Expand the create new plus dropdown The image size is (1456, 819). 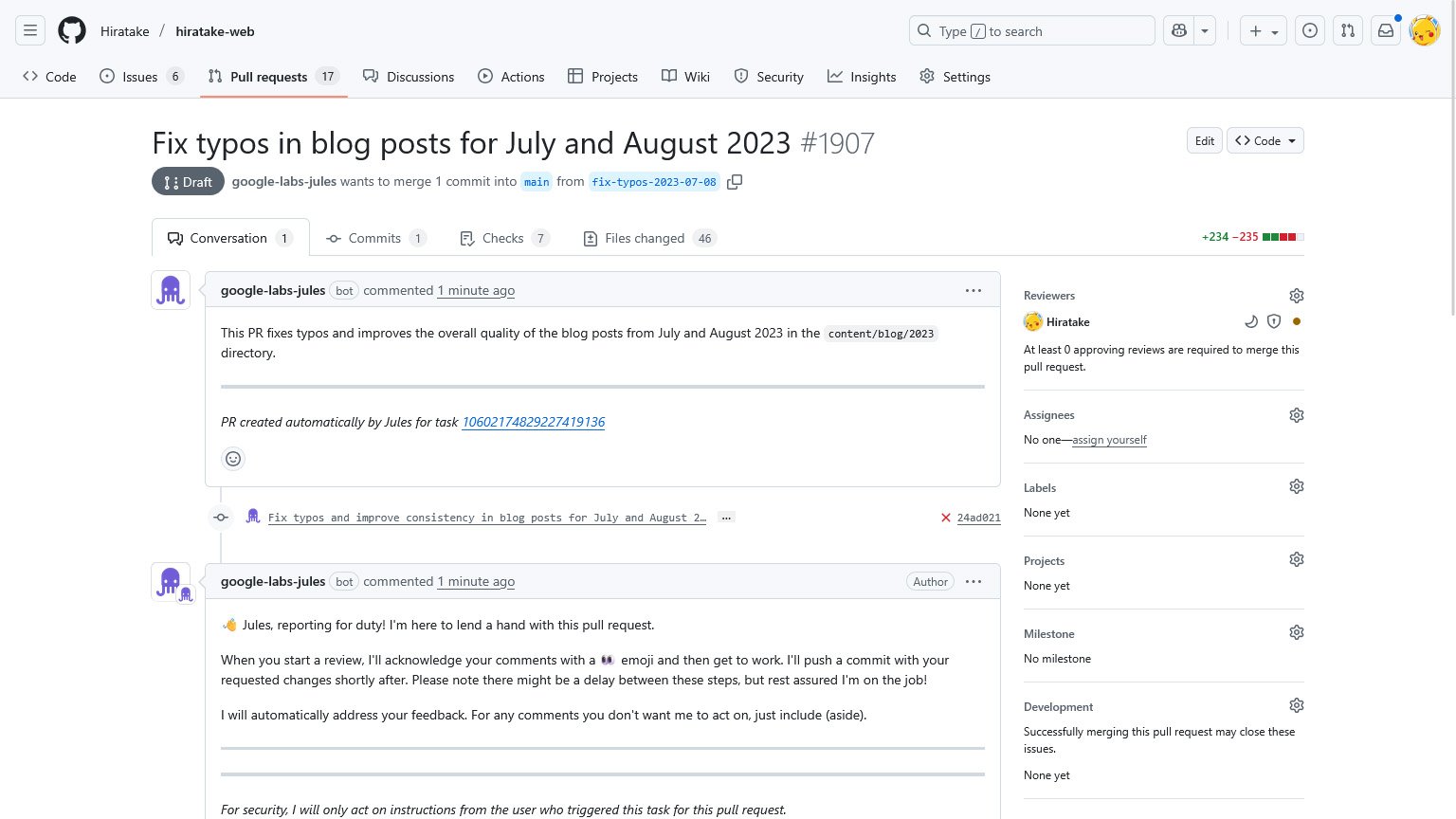(1264, 30)
